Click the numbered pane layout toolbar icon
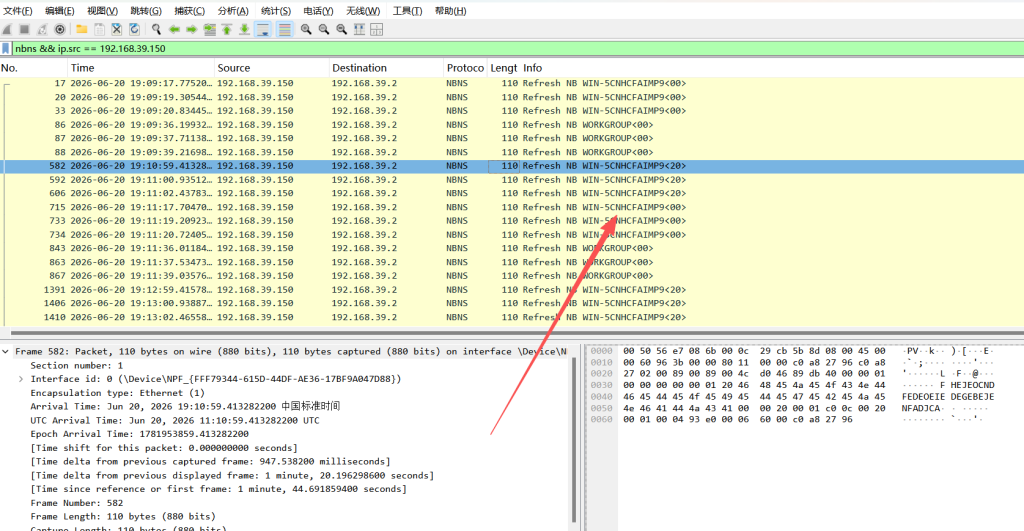This screenshot has height=531, width=1024. [376, 29]
